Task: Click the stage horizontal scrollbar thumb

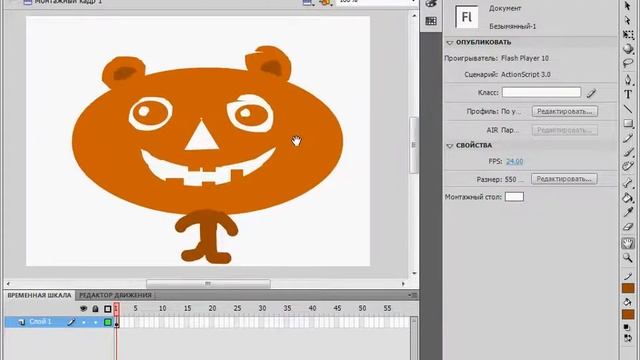Action: [208, 284]
